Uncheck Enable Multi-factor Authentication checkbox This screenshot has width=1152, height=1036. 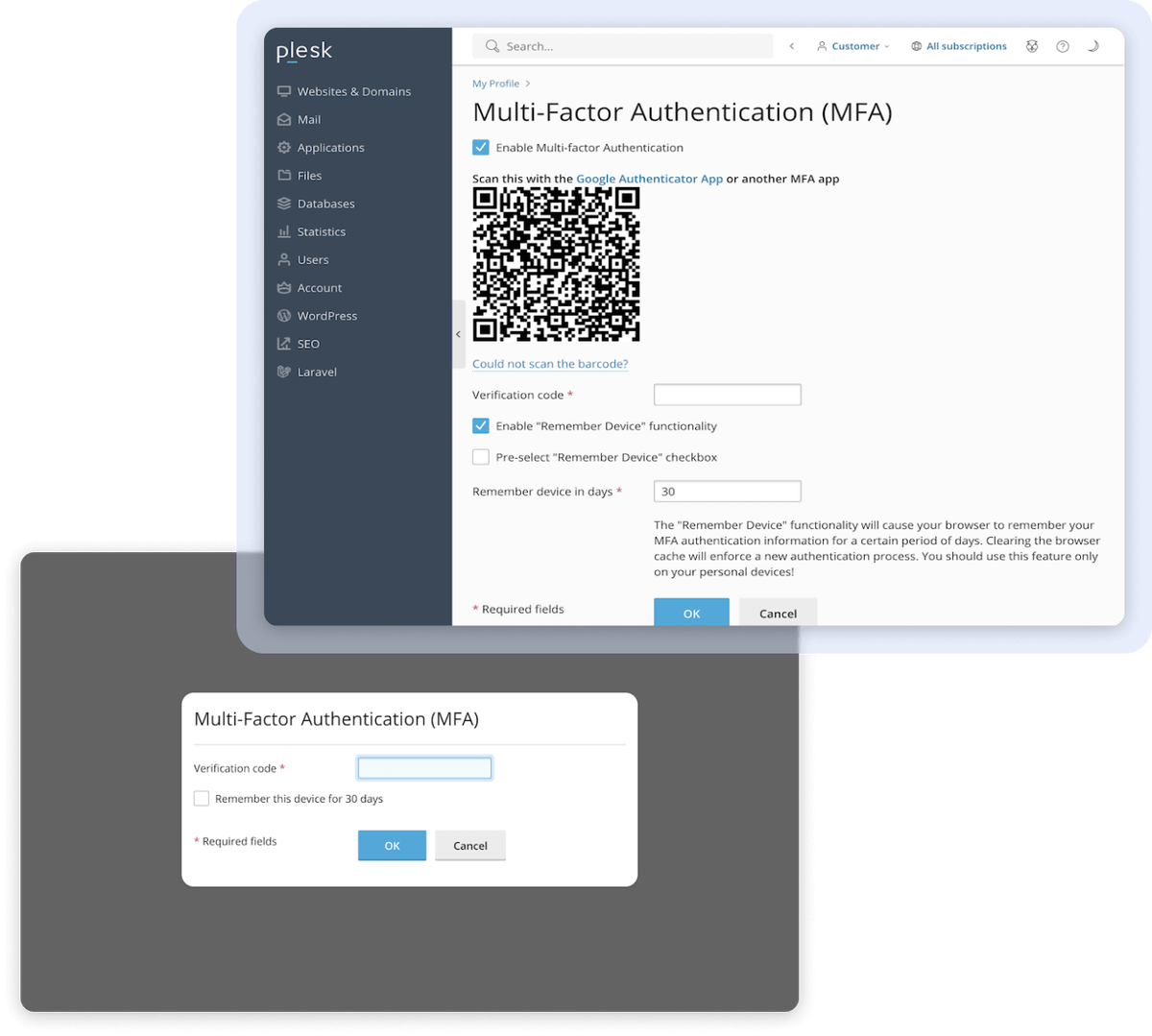coord(481,148)
